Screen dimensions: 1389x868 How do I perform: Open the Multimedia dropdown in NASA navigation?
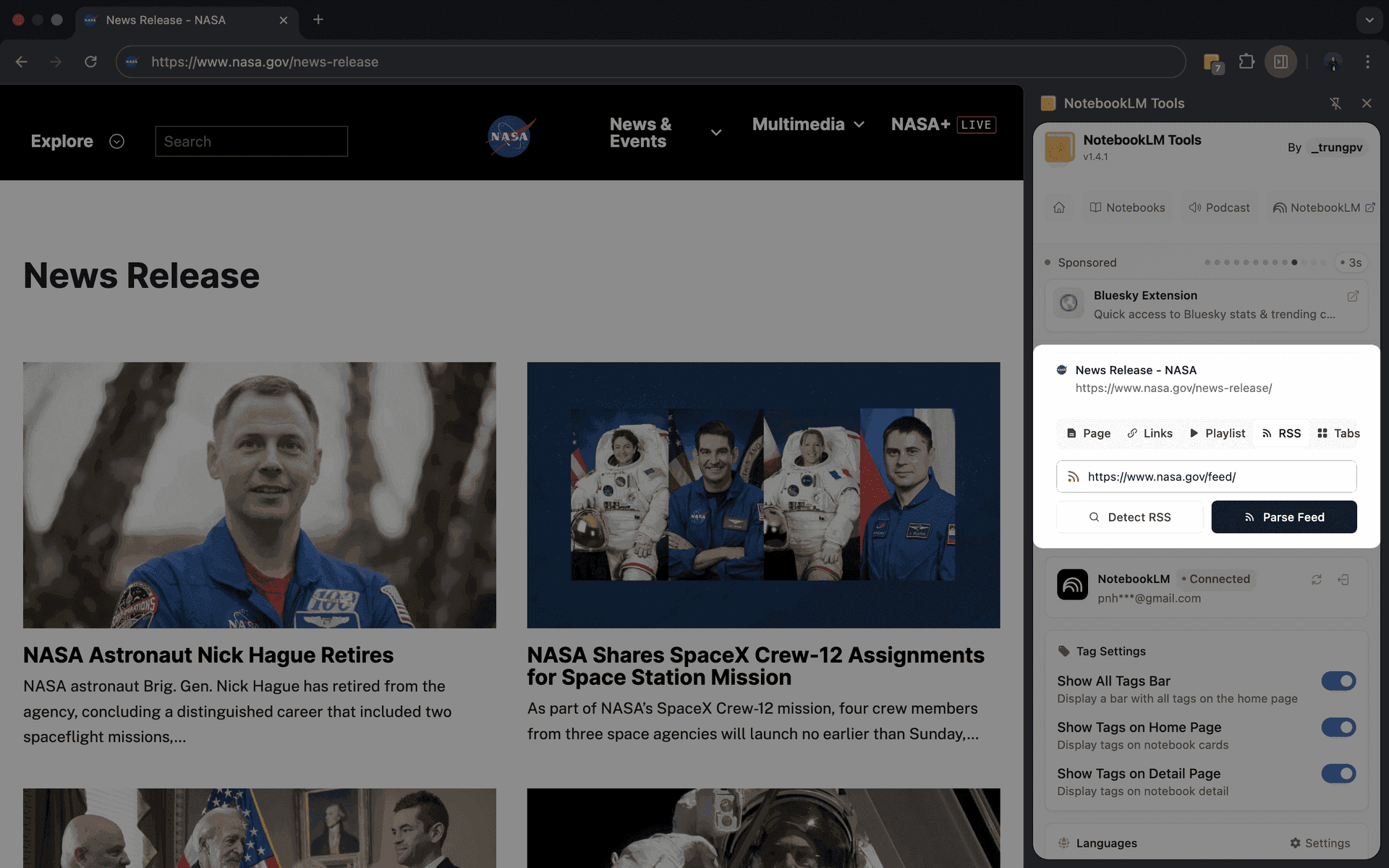[x=860, y=124]
